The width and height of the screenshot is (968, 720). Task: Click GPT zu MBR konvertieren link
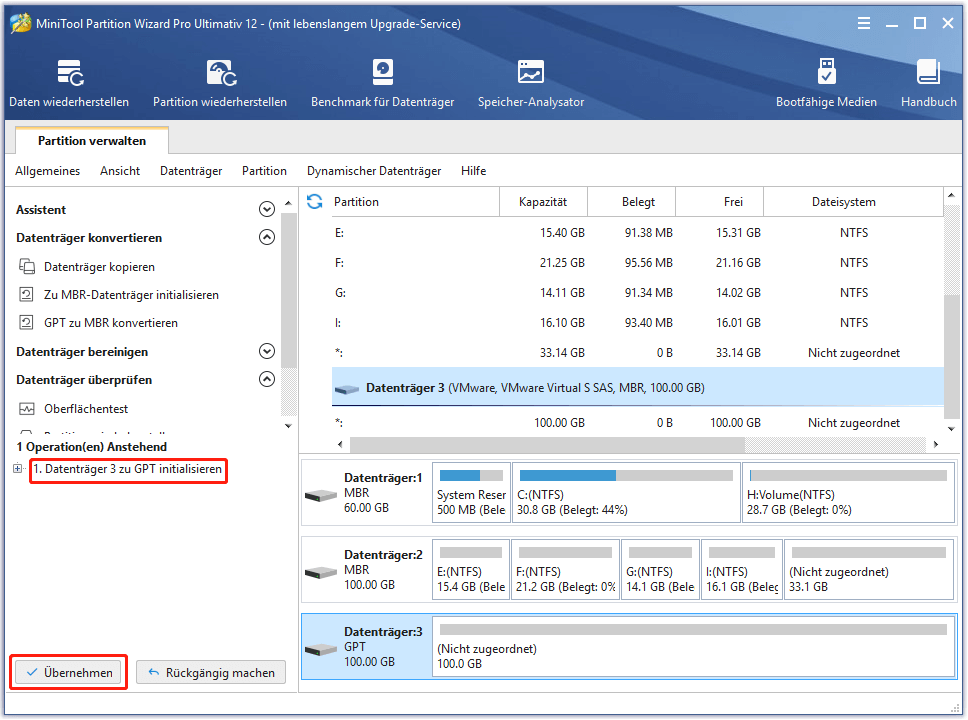coord(111,322)
